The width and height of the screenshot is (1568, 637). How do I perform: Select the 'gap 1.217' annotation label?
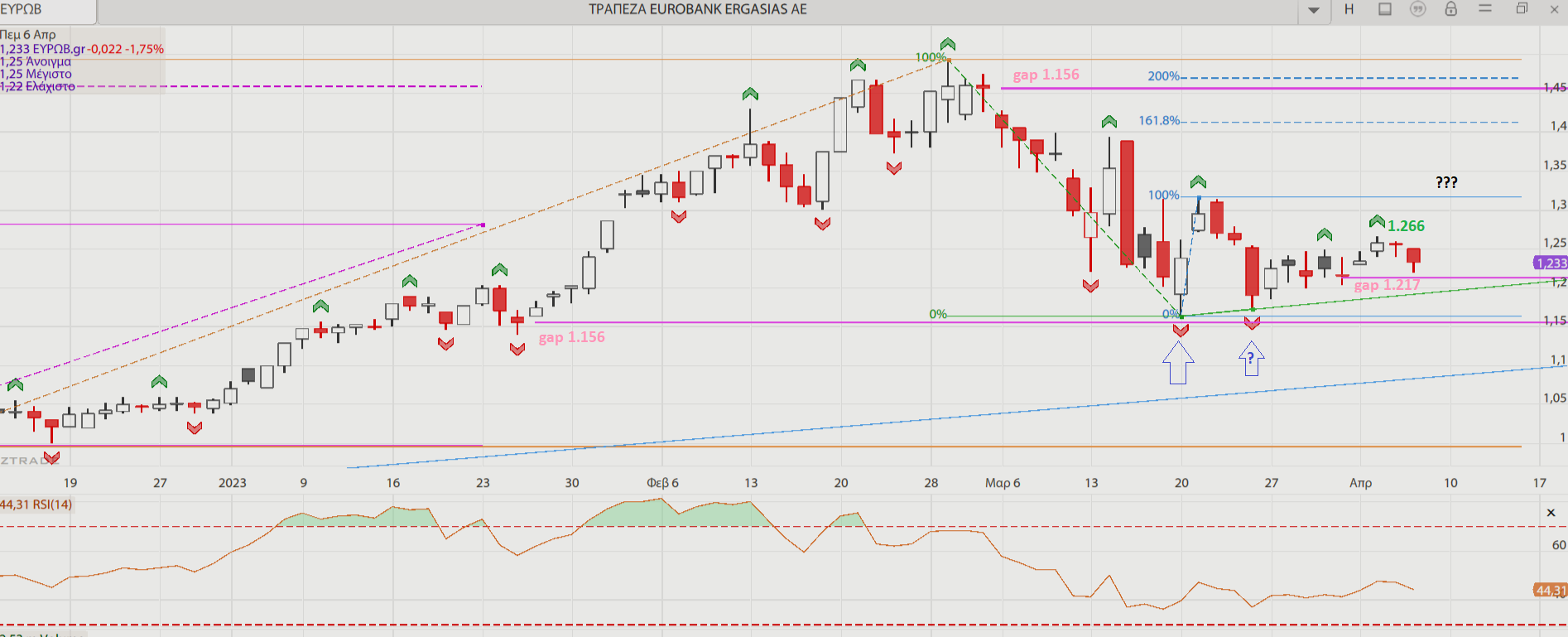[x=1387, y=285]
